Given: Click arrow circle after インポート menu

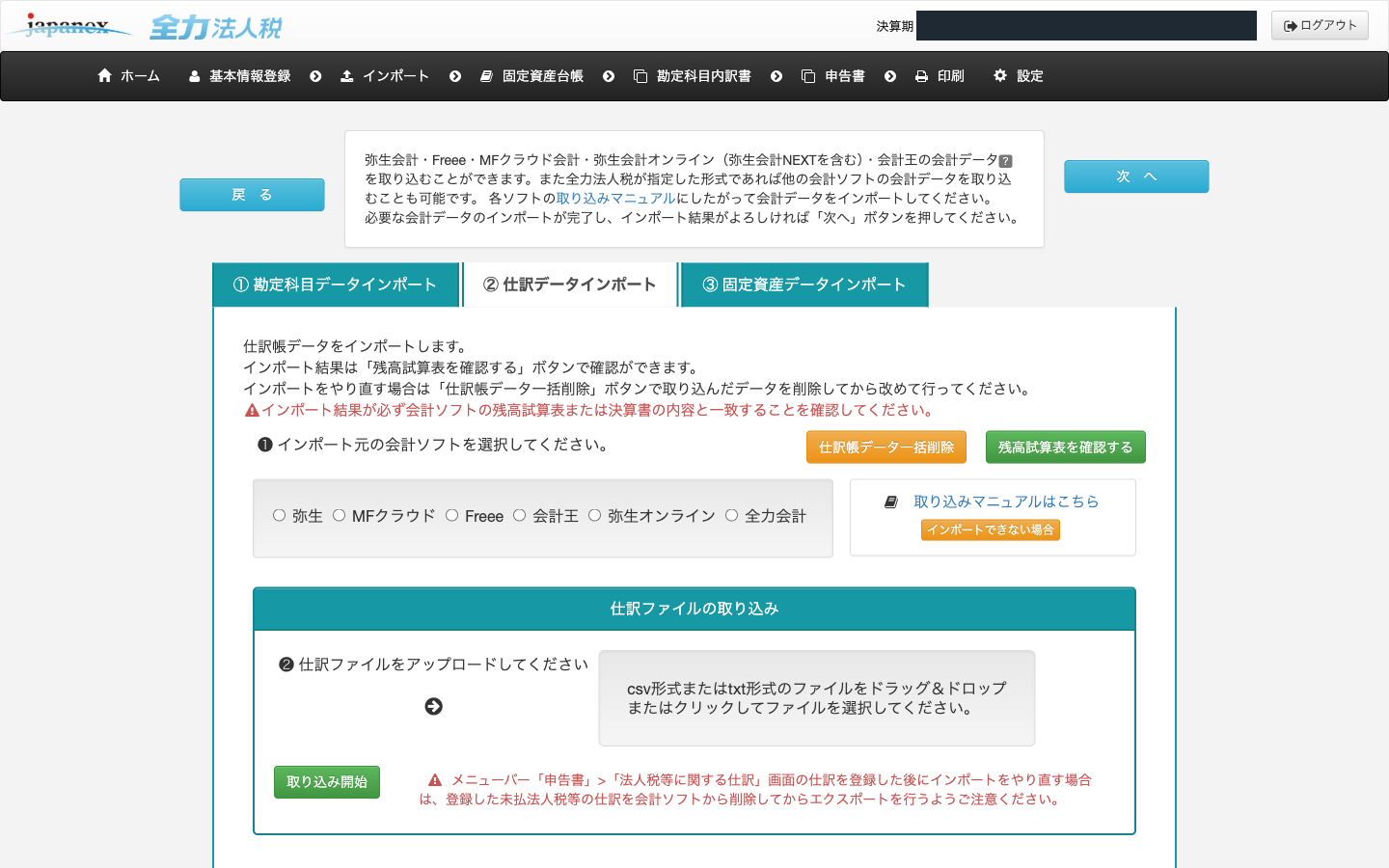Looking at the screenshot, I should (455, 76).
